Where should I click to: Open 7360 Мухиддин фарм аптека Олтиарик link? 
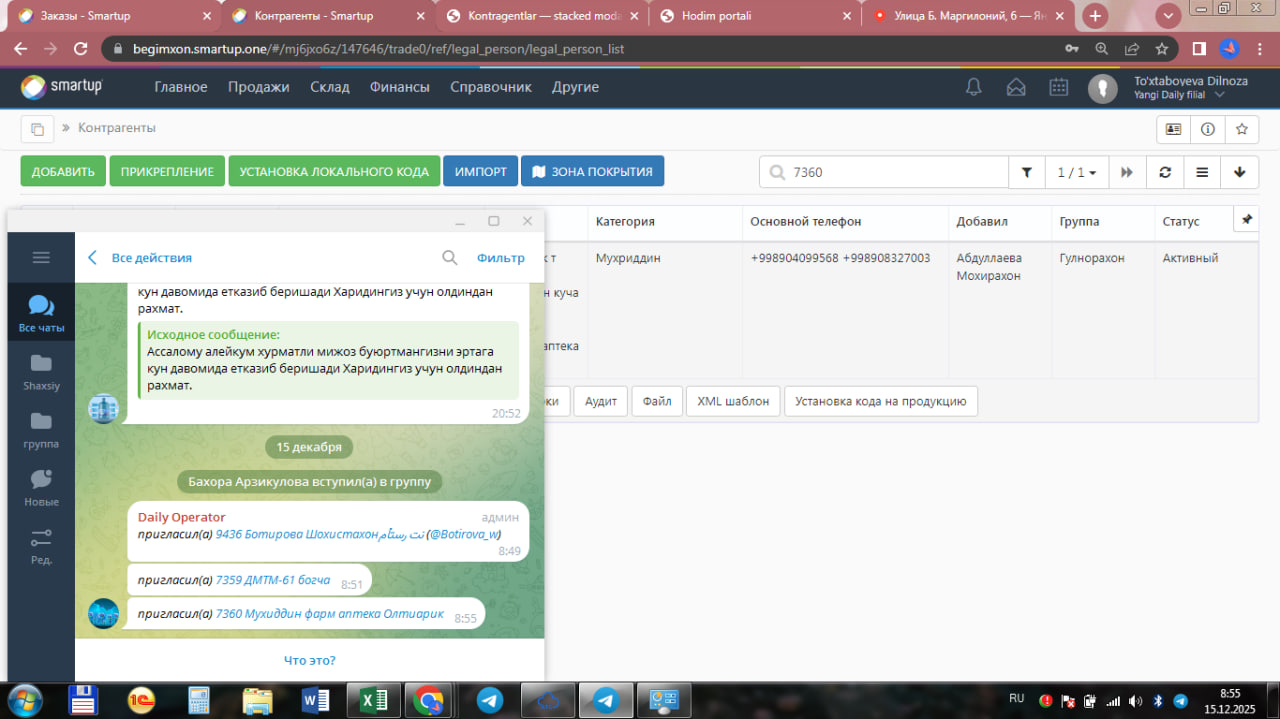[x=330, y=614]
